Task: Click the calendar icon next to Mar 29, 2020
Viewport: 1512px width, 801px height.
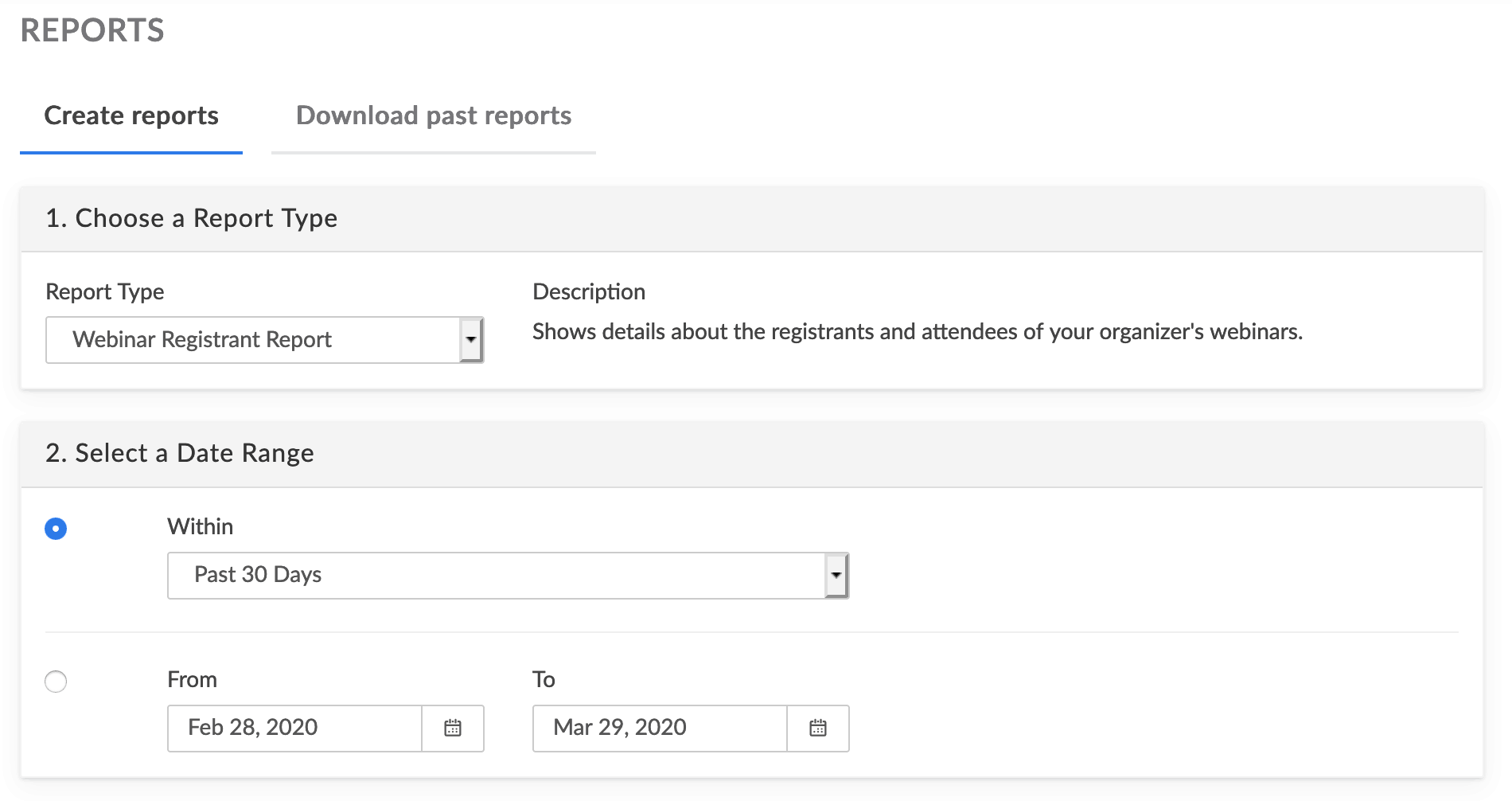Action: pyautogui.click(x=817, y=727)
